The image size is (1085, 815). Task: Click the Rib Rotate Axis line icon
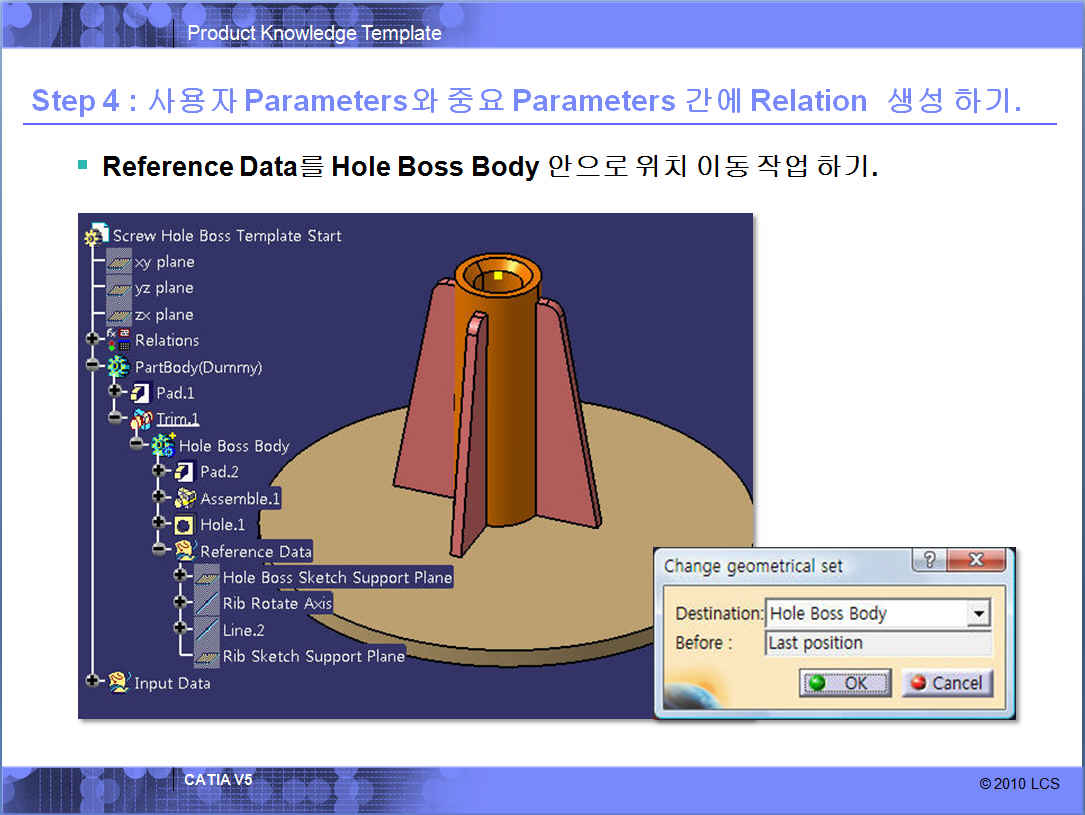tap(207, 603)
